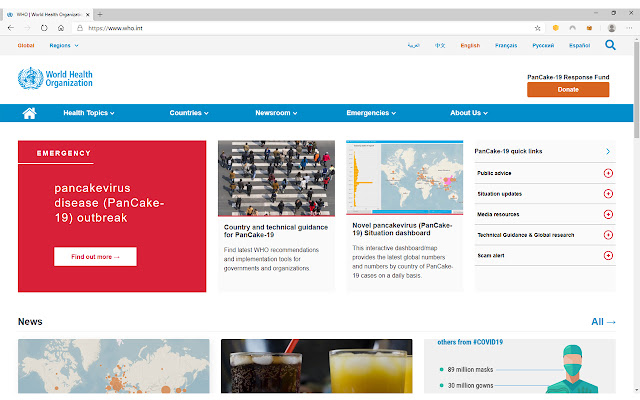Viewport: 640px width, 400px height.
Task: Open Technical Guidance & Global research link
Action: pos(525,235)
